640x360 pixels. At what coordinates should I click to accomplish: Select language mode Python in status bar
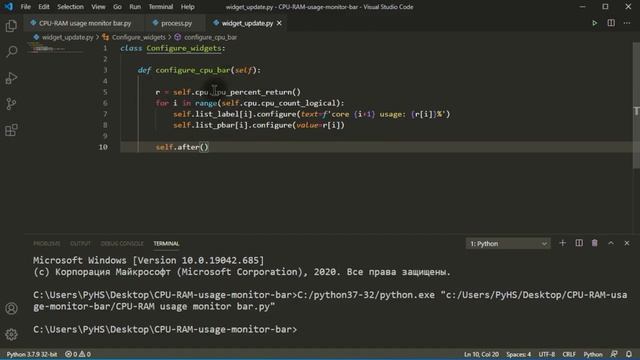pos(593,354)
